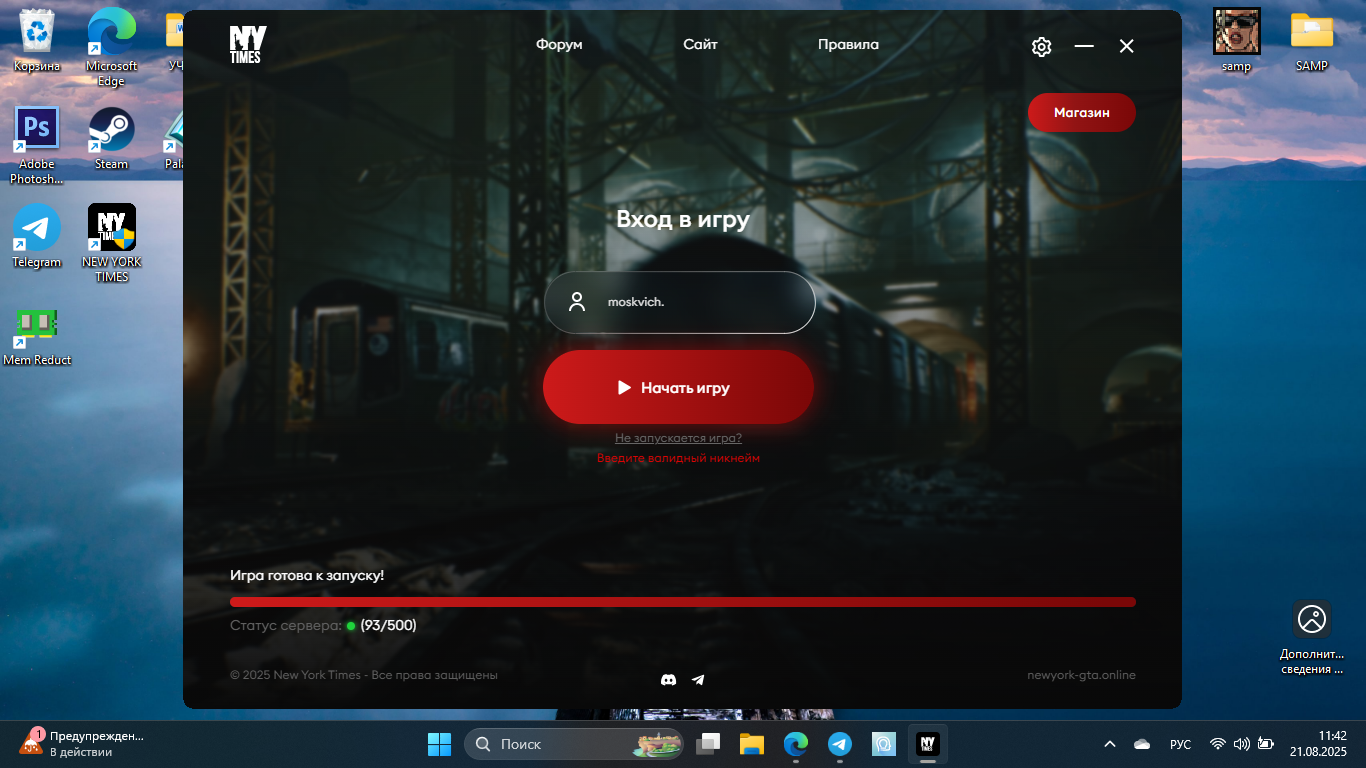Open the Правила menu item
1366x768 pixels.
[x=848, y=45]
